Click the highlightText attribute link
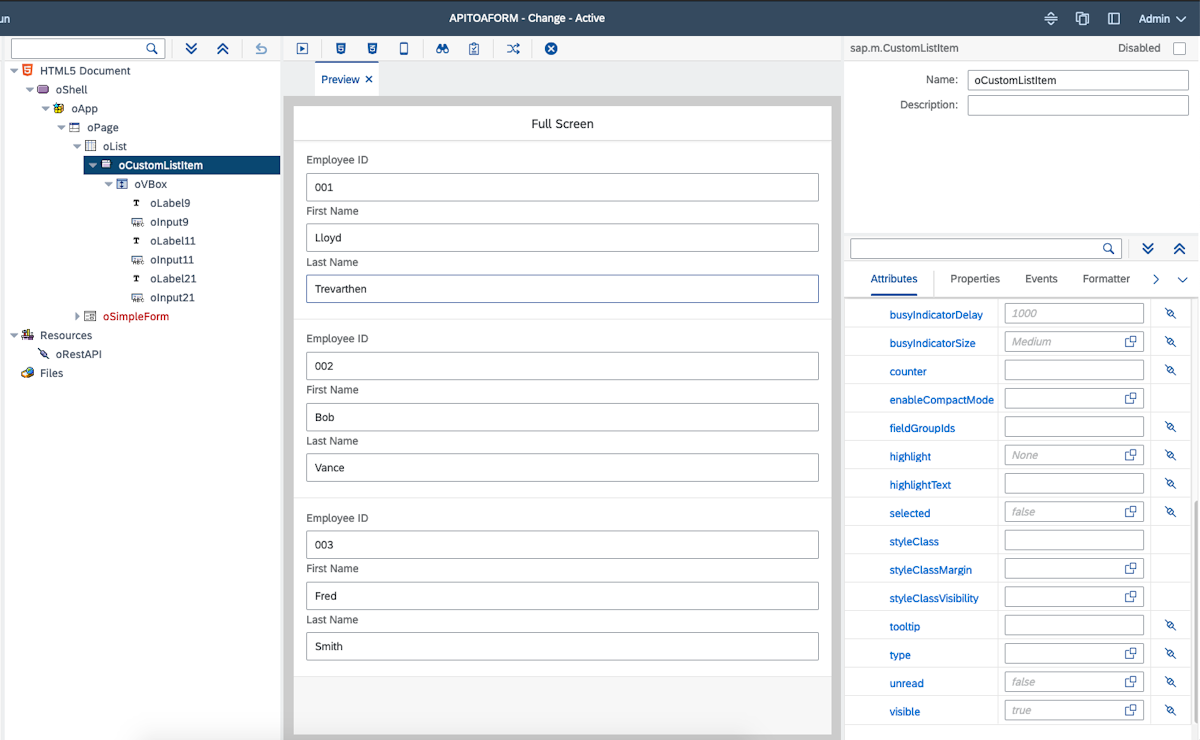Screen dimensions: 1200x740 (920, 485)
